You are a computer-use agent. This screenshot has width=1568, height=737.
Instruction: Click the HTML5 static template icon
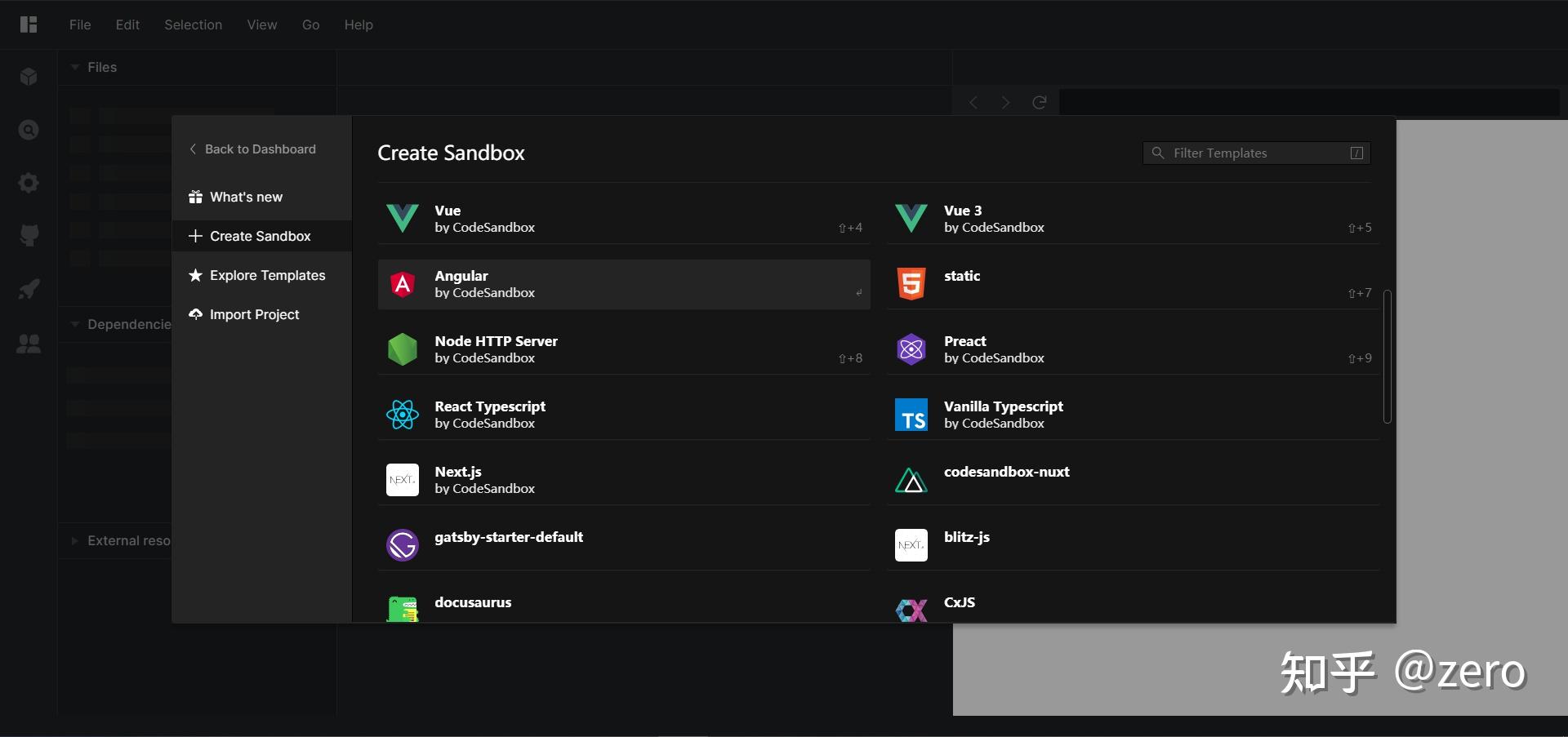pyautogui.click(x=911, y=284)
